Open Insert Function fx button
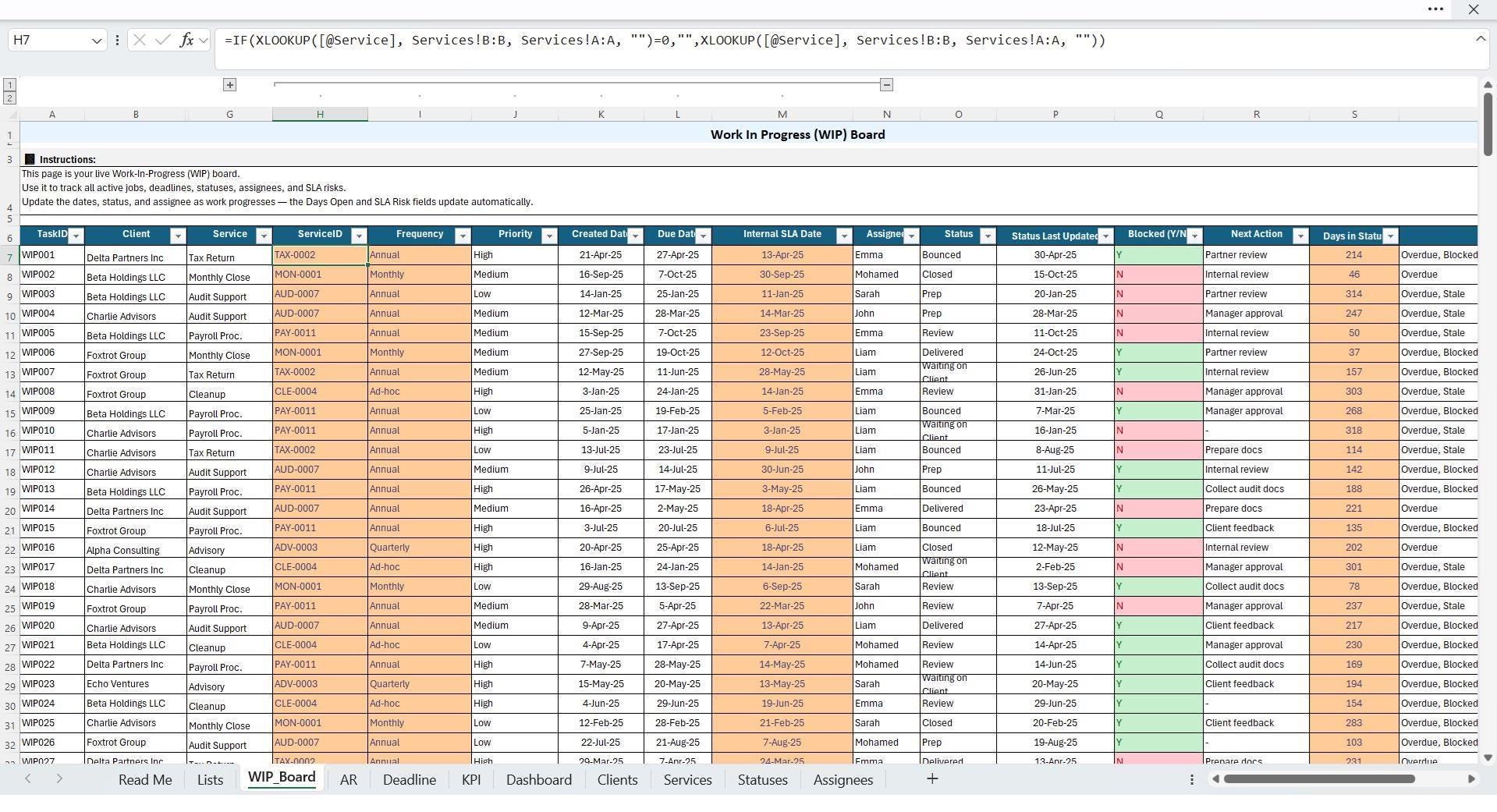Image resolution: width=1497 pixels, height=812 pixels. coord(186,40)
